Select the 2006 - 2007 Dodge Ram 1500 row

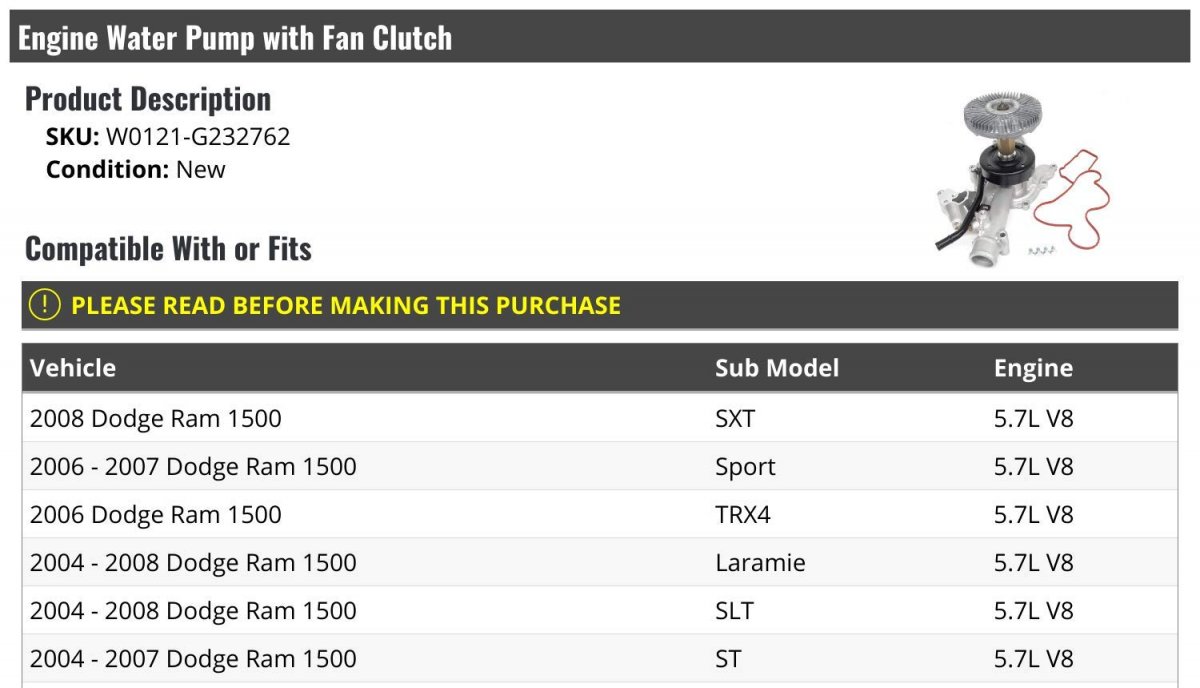[600, 466]
